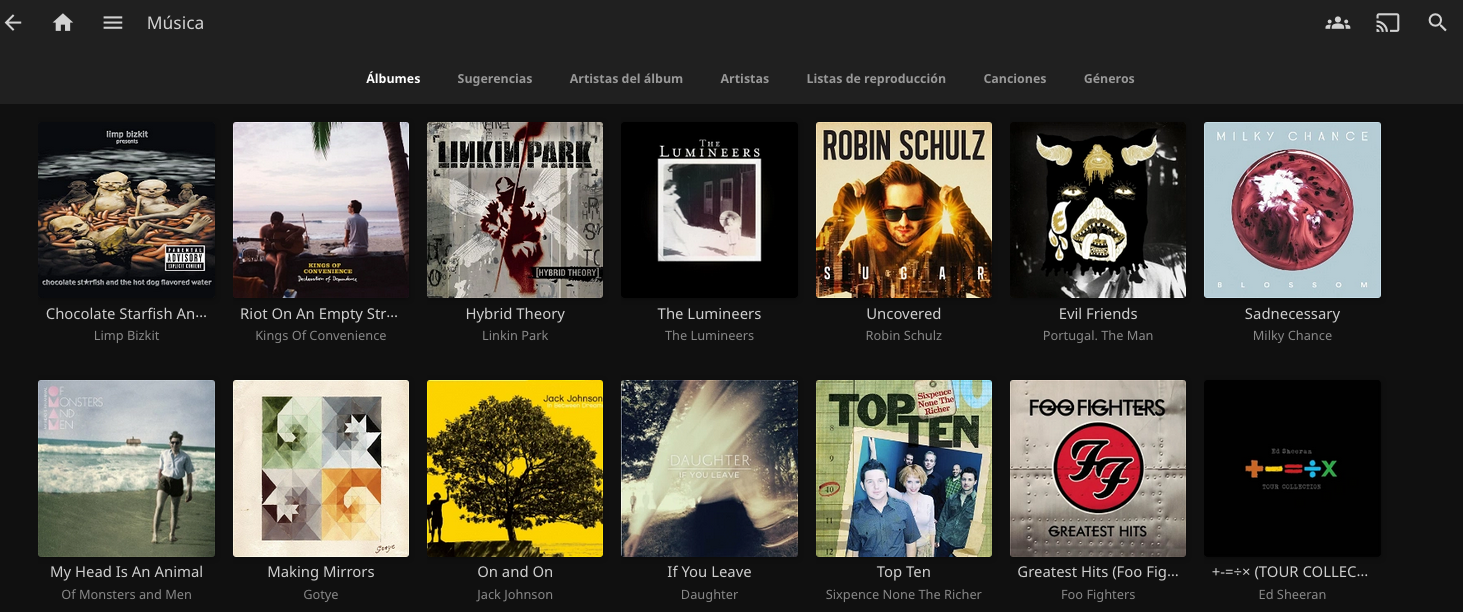Viewport: 1463px width, 612px height.
Task: Switch to the Géneros tab
Action: coord(1109,78)
